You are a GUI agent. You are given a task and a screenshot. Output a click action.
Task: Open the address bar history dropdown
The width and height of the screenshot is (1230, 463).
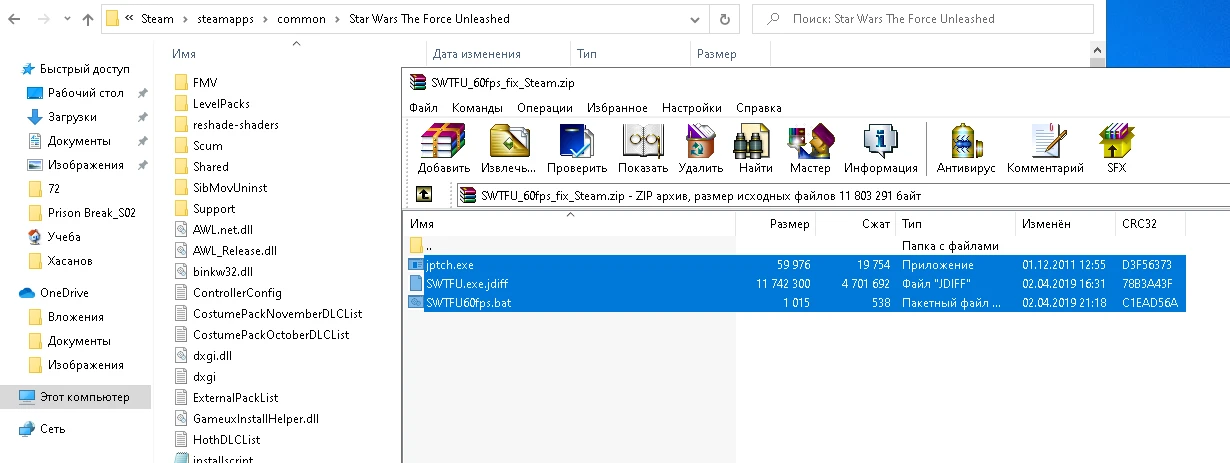pyautogui.click(x=695, y=18)
